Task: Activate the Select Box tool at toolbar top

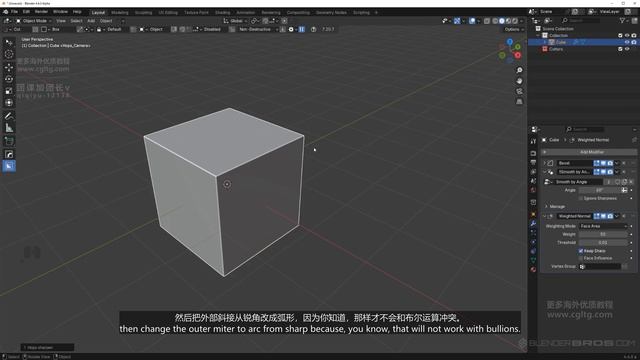Action: (9, 42)
